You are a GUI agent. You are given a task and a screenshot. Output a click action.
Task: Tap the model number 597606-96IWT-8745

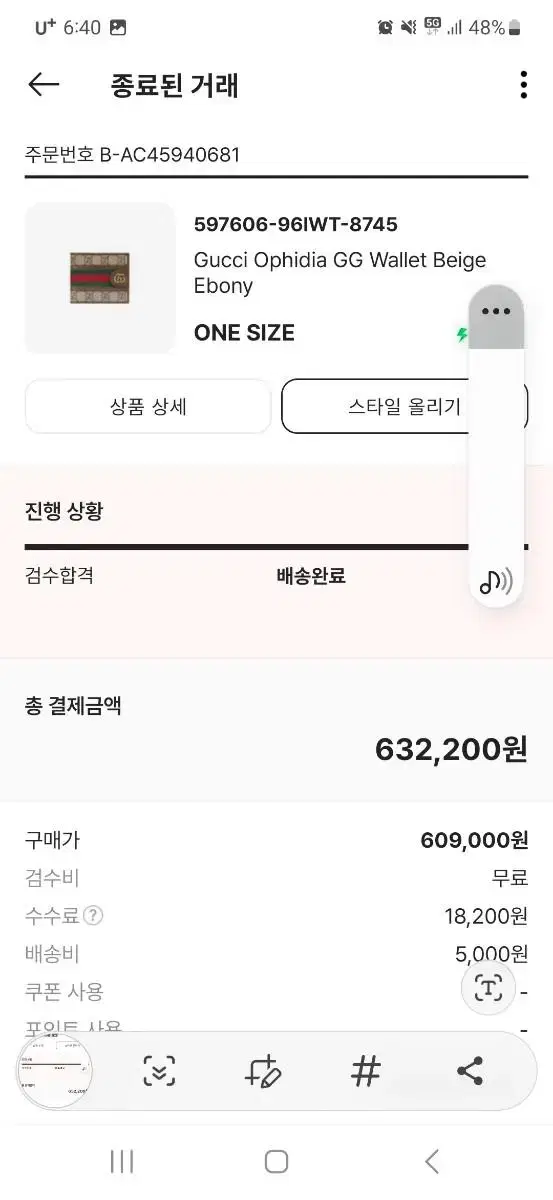pyautogui.click(x=296, y=224)
